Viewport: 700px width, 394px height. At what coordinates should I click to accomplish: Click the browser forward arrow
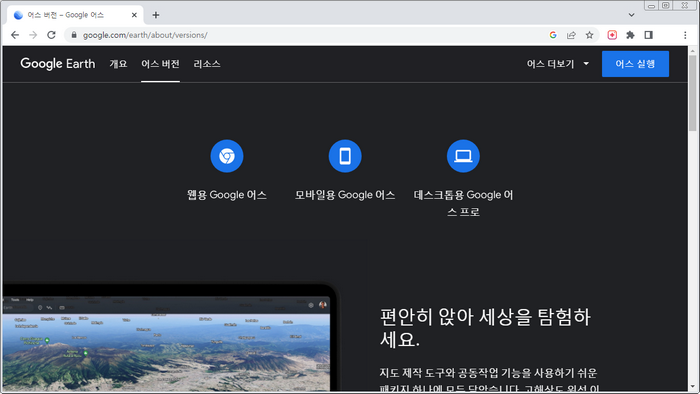pos(33,35)
